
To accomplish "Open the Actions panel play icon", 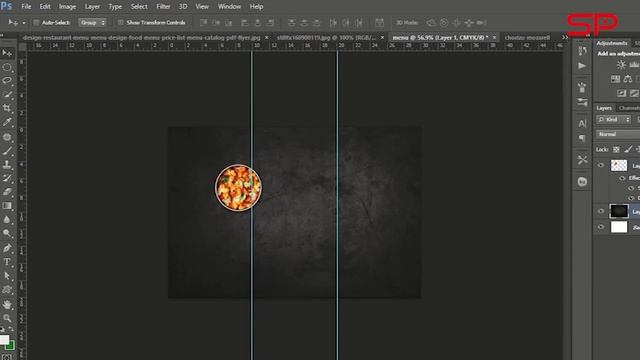I will tap(582, 66).
